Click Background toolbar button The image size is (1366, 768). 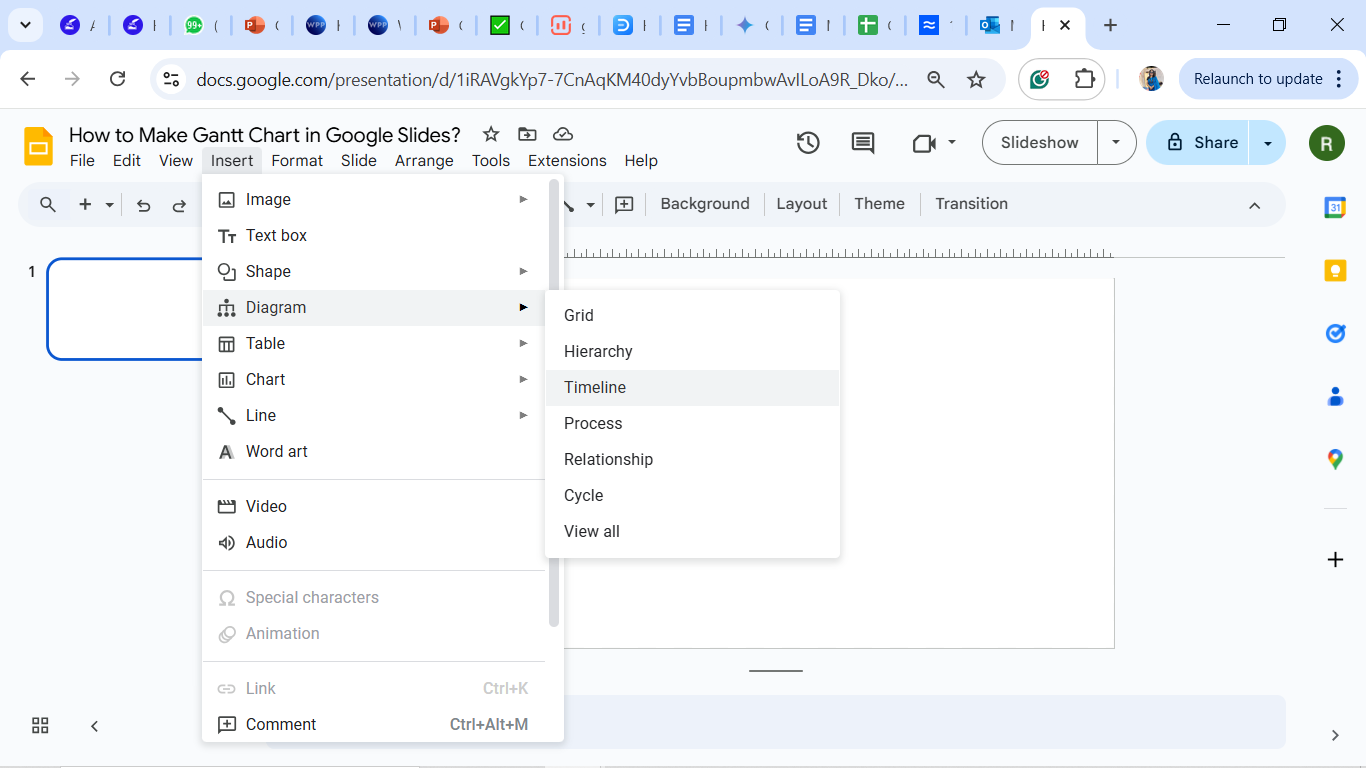coord(705,204)
